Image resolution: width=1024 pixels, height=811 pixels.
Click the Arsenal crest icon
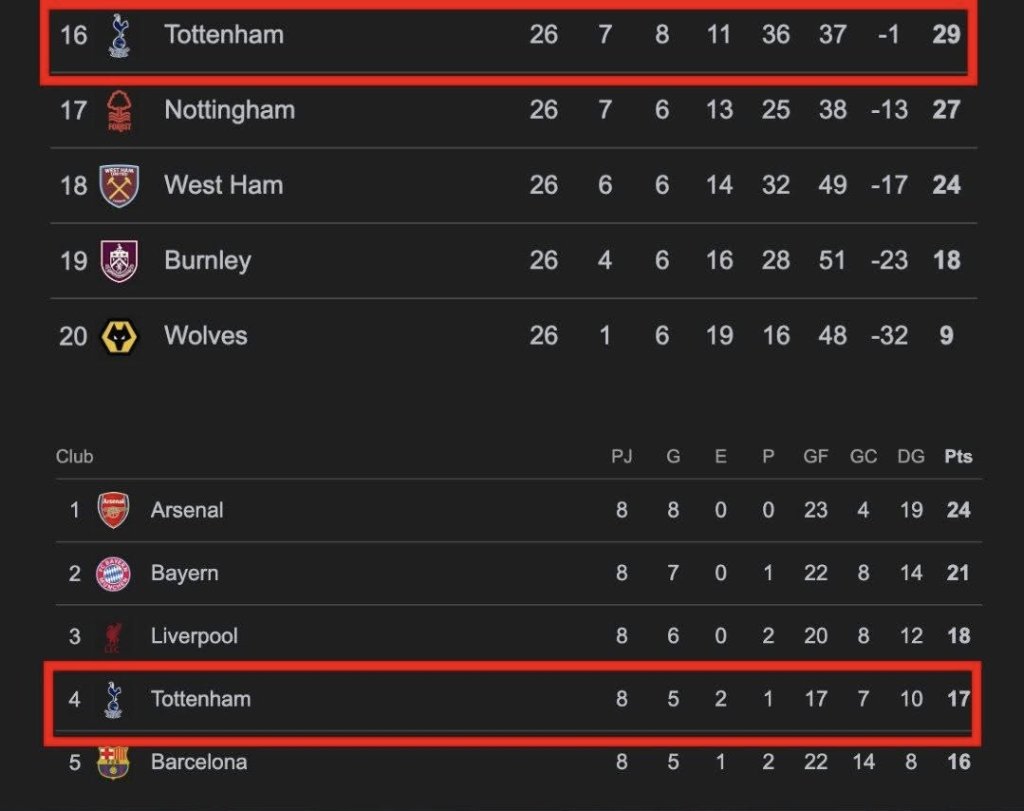point(113,510)
